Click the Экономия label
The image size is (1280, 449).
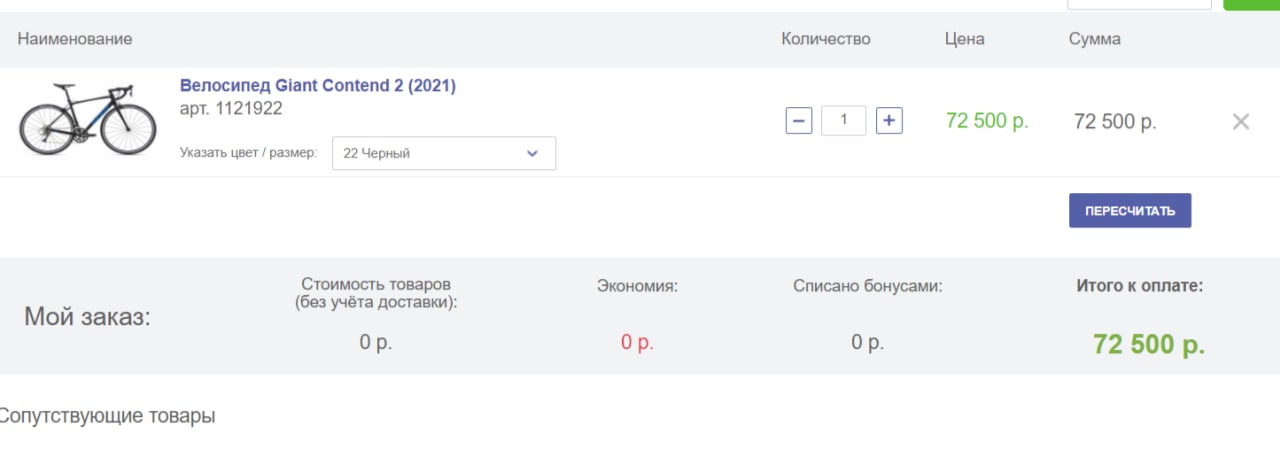point(638,286)
